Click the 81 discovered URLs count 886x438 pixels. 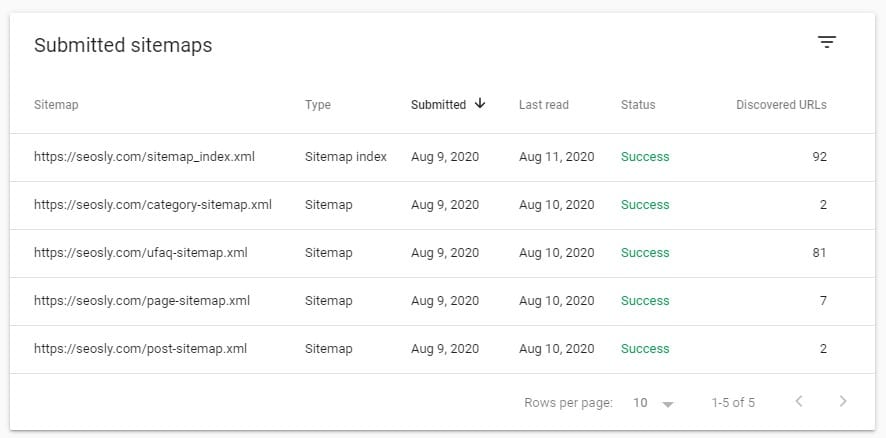point(819,253)
